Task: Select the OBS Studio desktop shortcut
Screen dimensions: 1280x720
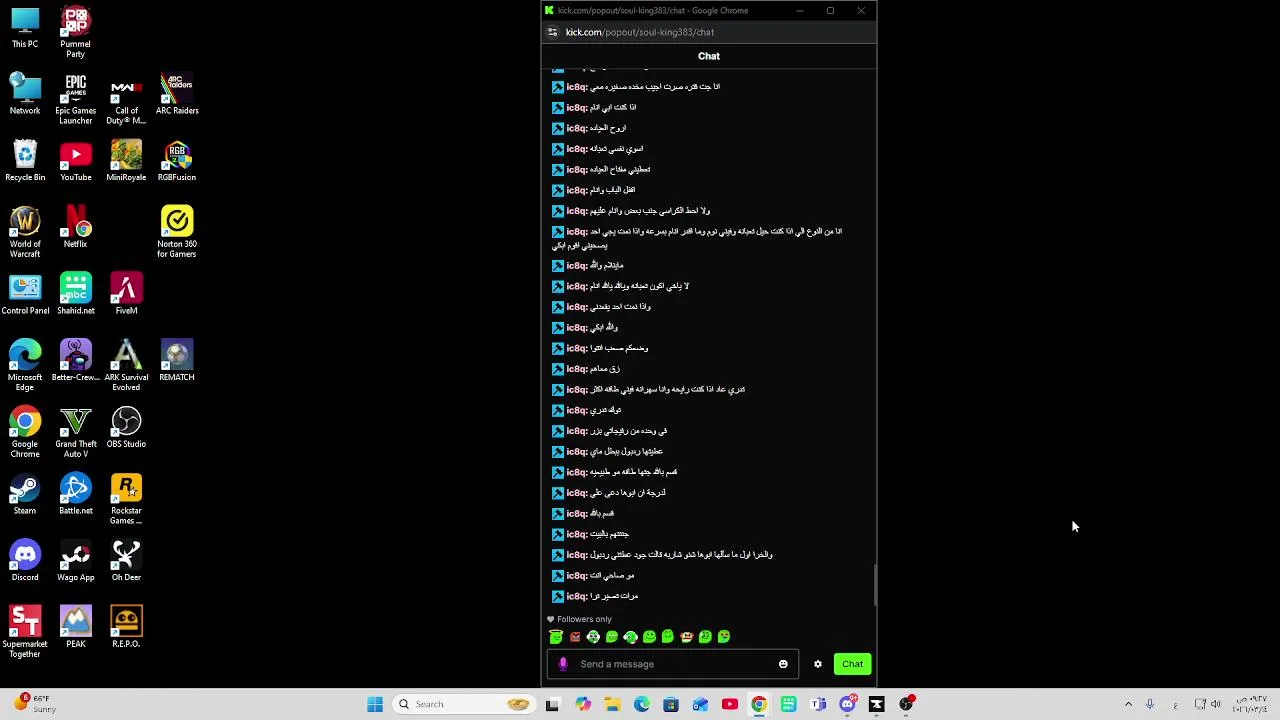Action: [126, 428]
